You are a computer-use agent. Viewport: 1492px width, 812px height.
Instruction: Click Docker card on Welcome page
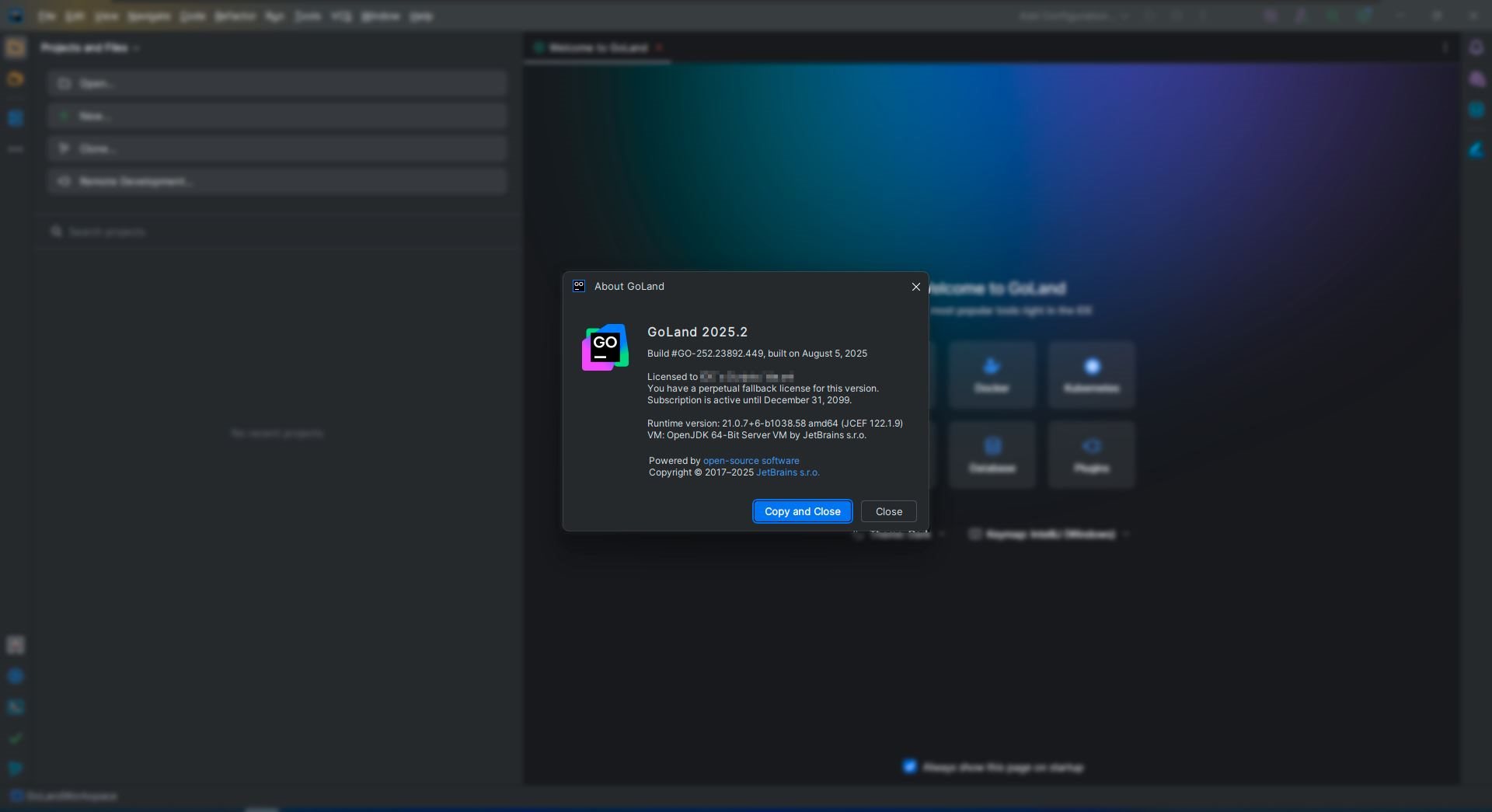click(992, 375)
